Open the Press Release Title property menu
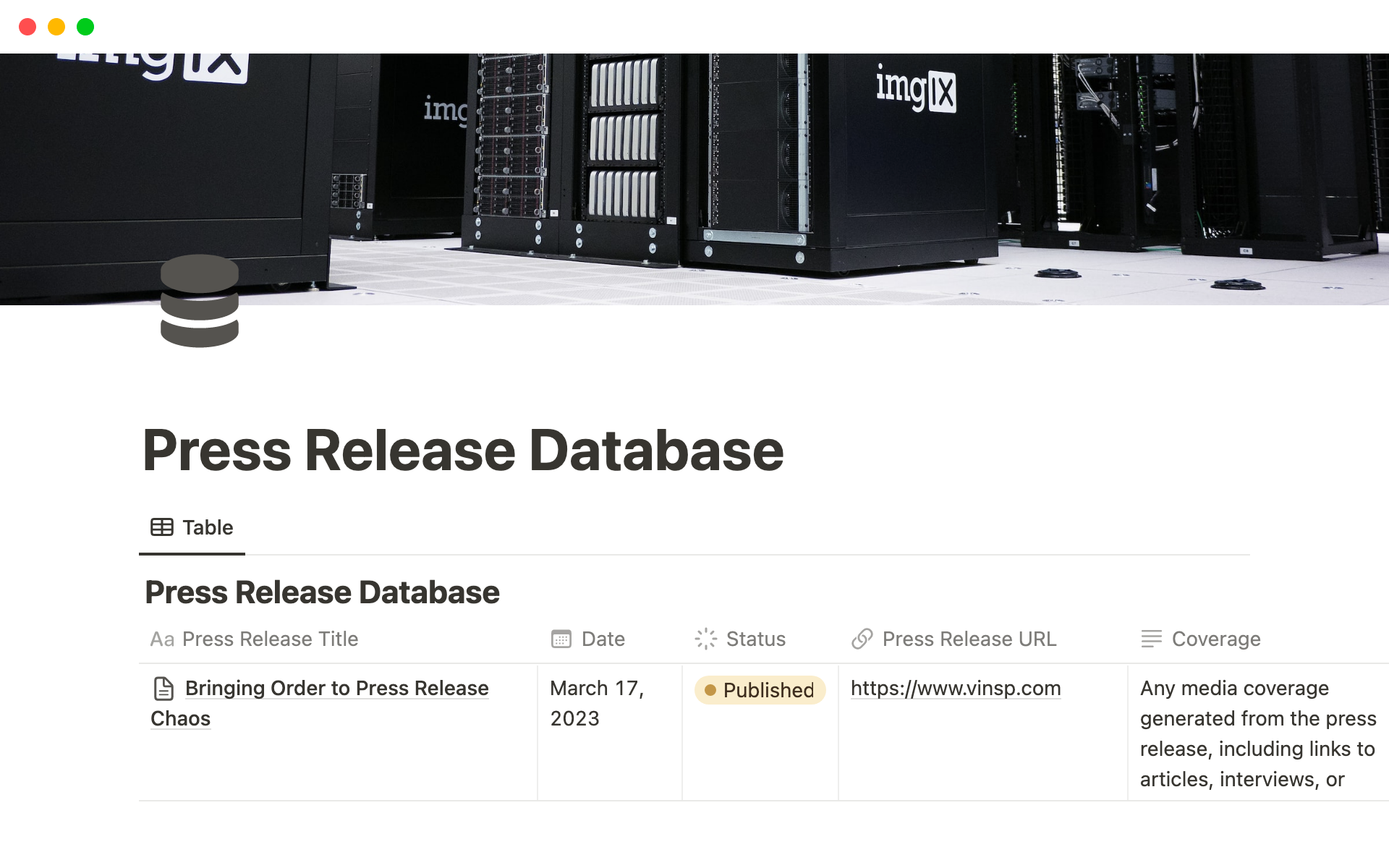Screen dimensions: 1389x868 [270, 639]
